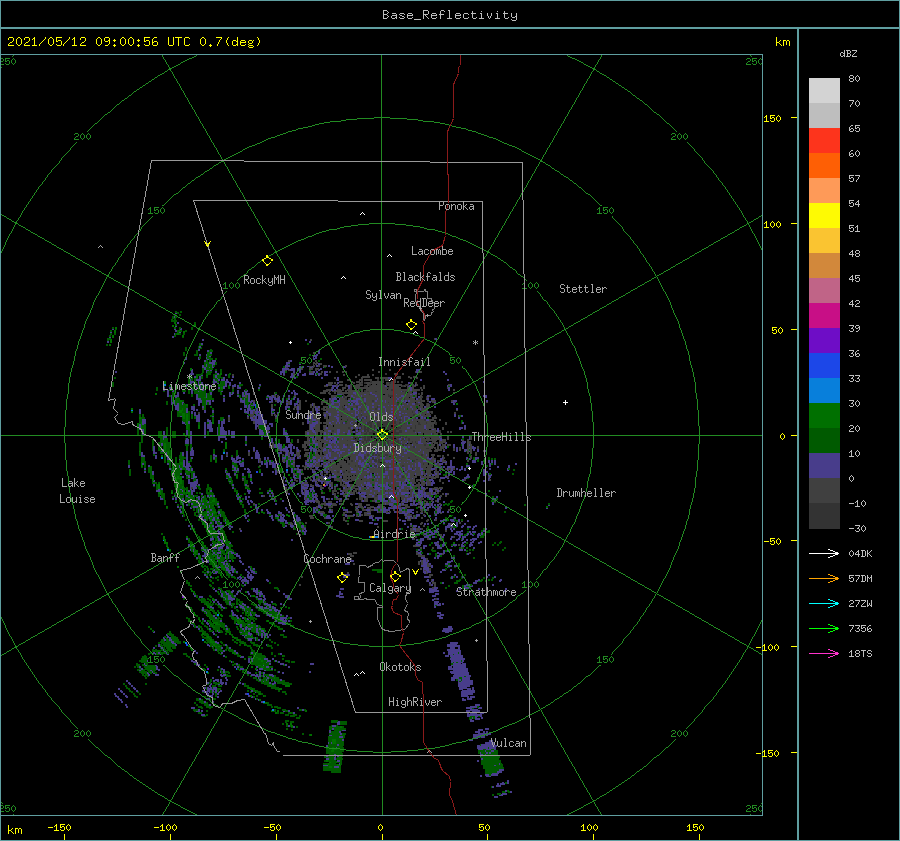The height and width of the screenshot is (841, 900).
Task: Click the RockyMH label
Action: tap(264, 280)
